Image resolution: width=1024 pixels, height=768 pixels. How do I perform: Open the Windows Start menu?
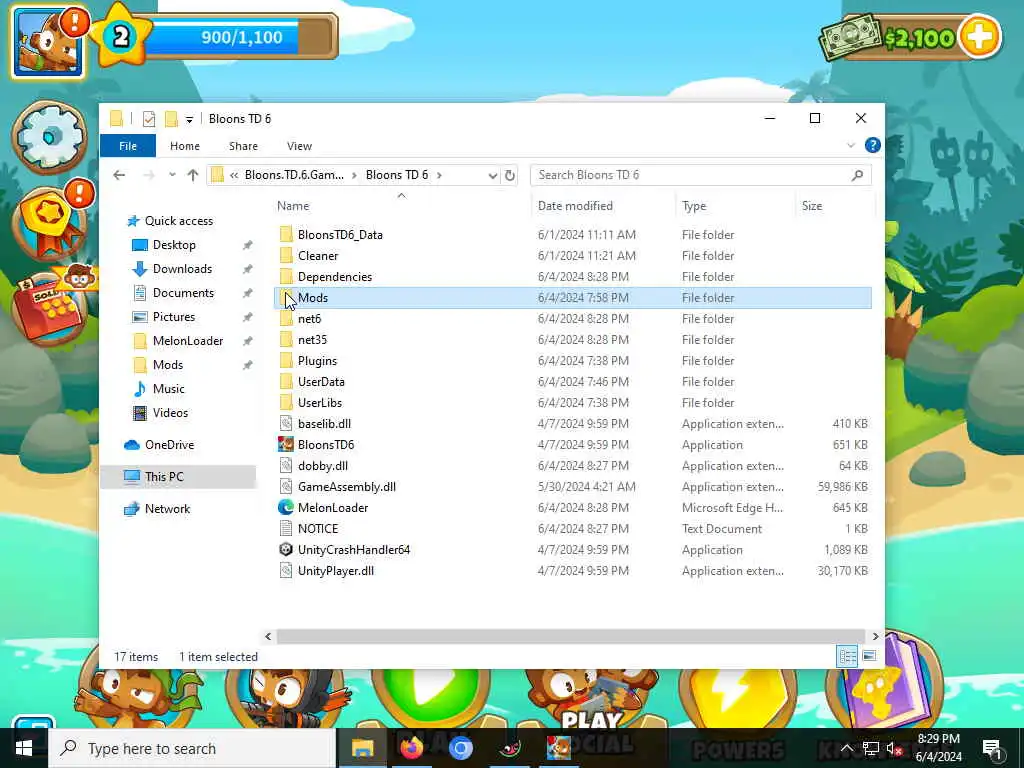[24, 748]
